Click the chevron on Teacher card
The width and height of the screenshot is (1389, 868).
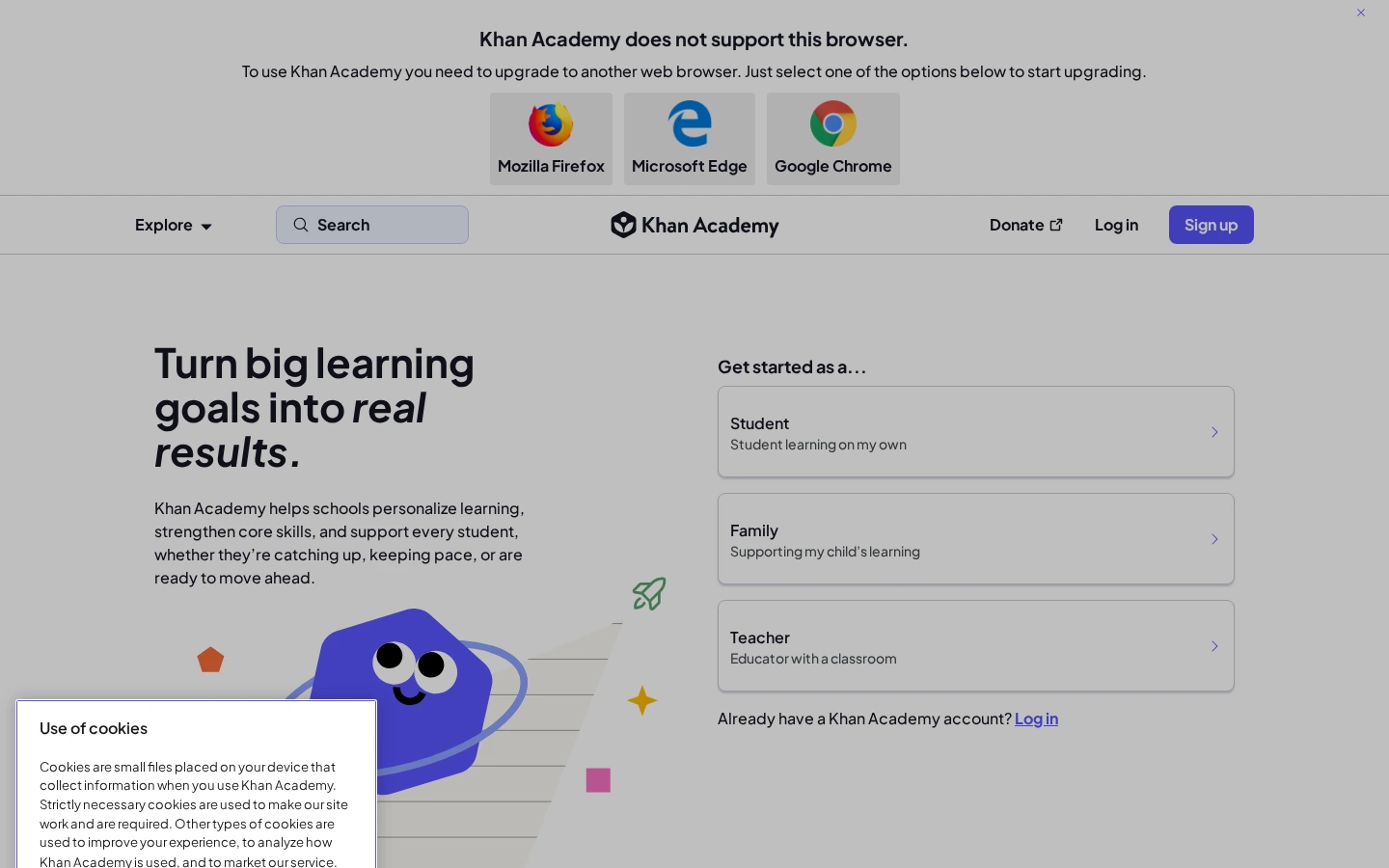1214,646
